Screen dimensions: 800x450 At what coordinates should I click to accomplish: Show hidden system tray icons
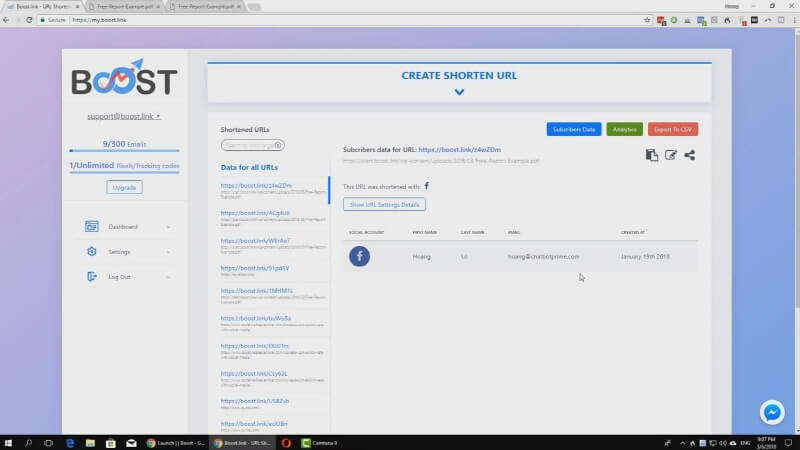tap(683, 443)
